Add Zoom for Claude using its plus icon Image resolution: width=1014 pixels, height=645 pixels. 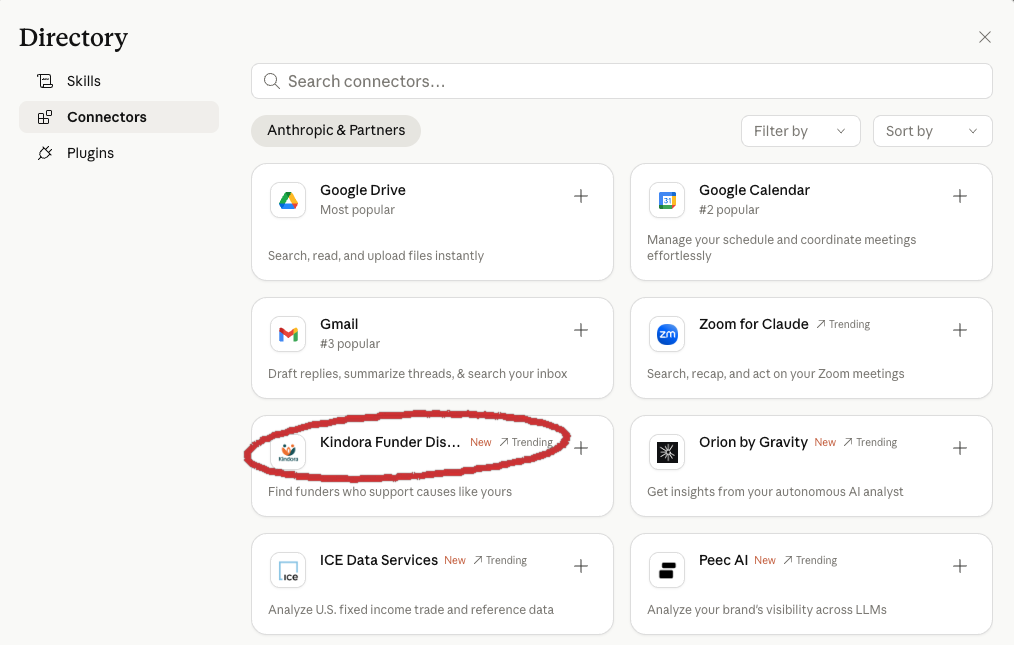960,330
